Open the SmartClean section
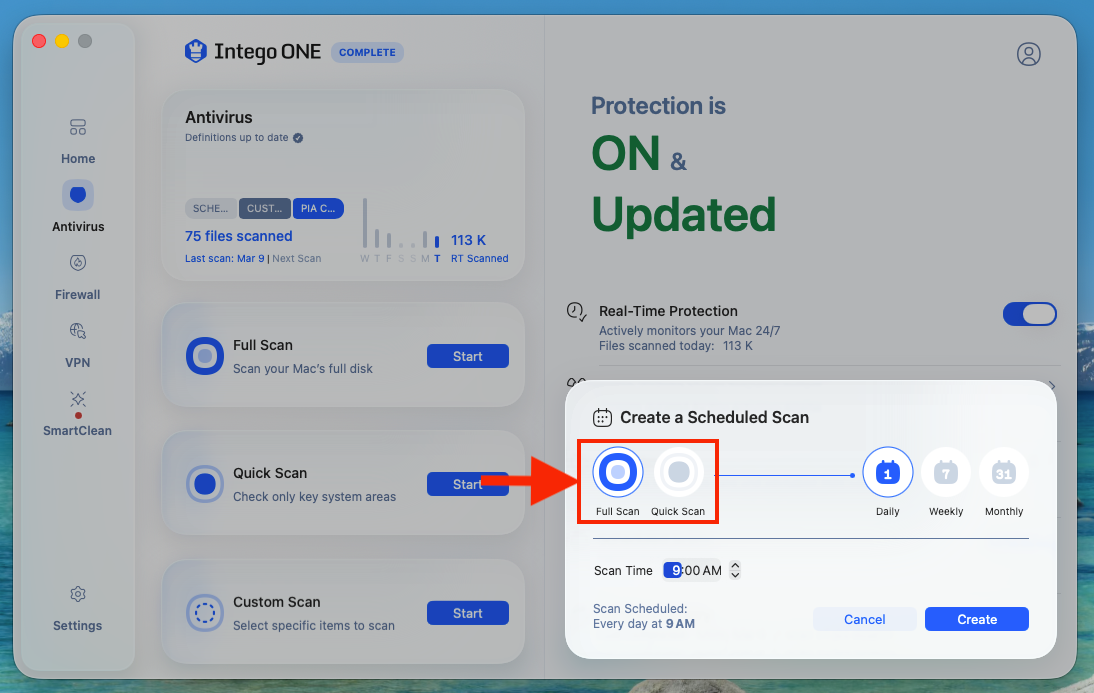Screen dimensions: 1094x693 pos(77,413)
